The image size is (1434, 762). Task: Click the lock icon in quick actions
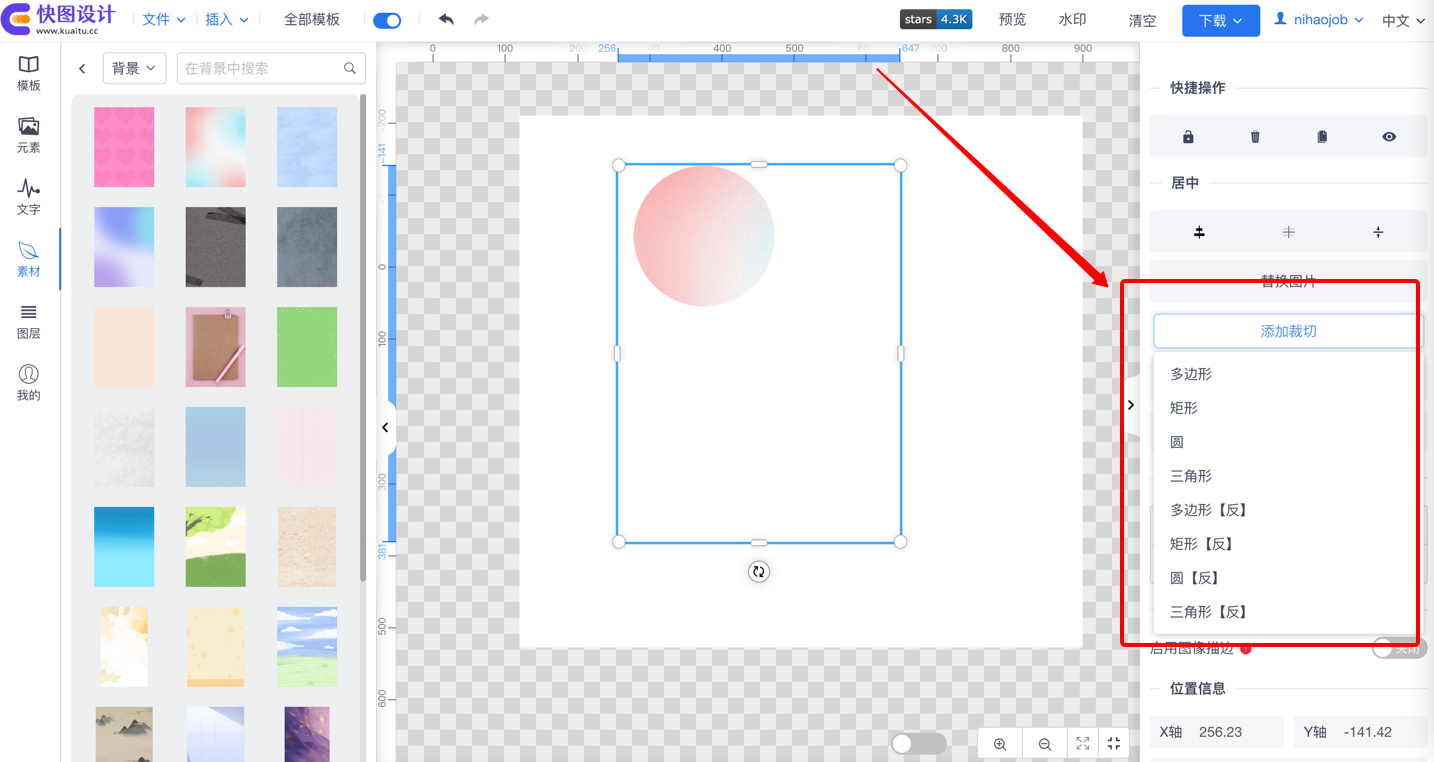[x=1188, y=137]
